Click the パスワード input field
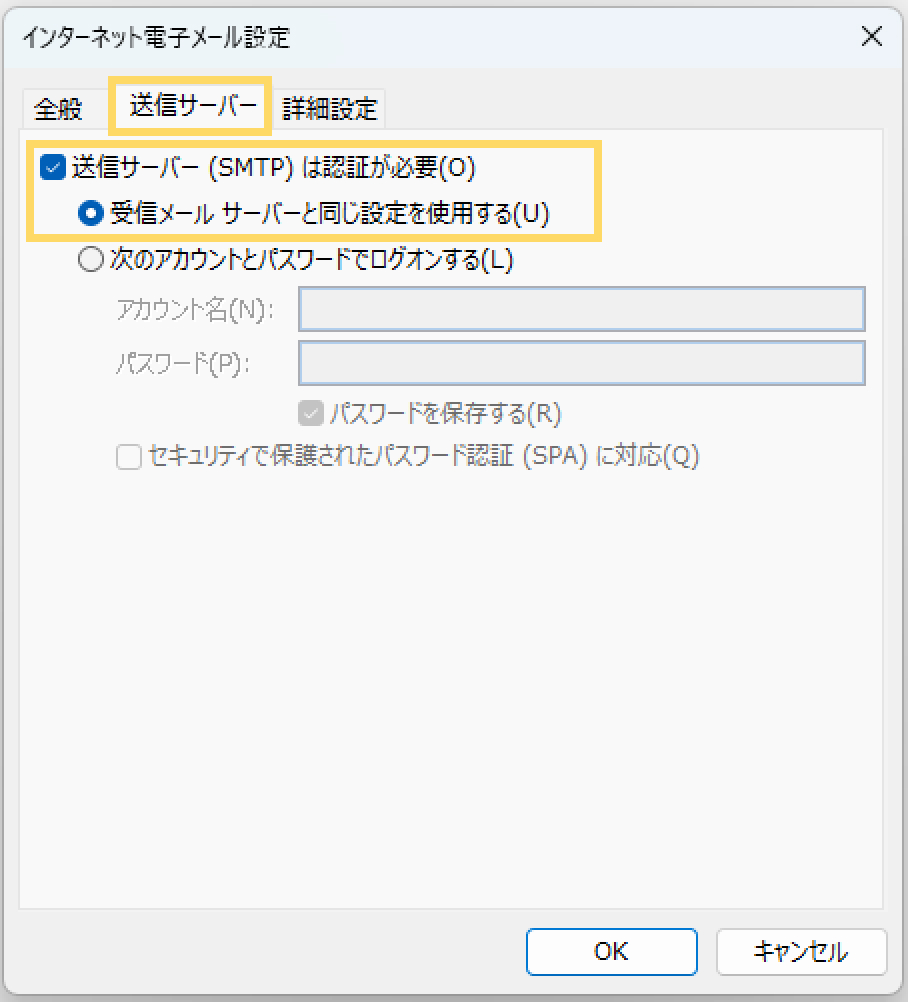The image size is (908, 1002). (x=581, y=363)
